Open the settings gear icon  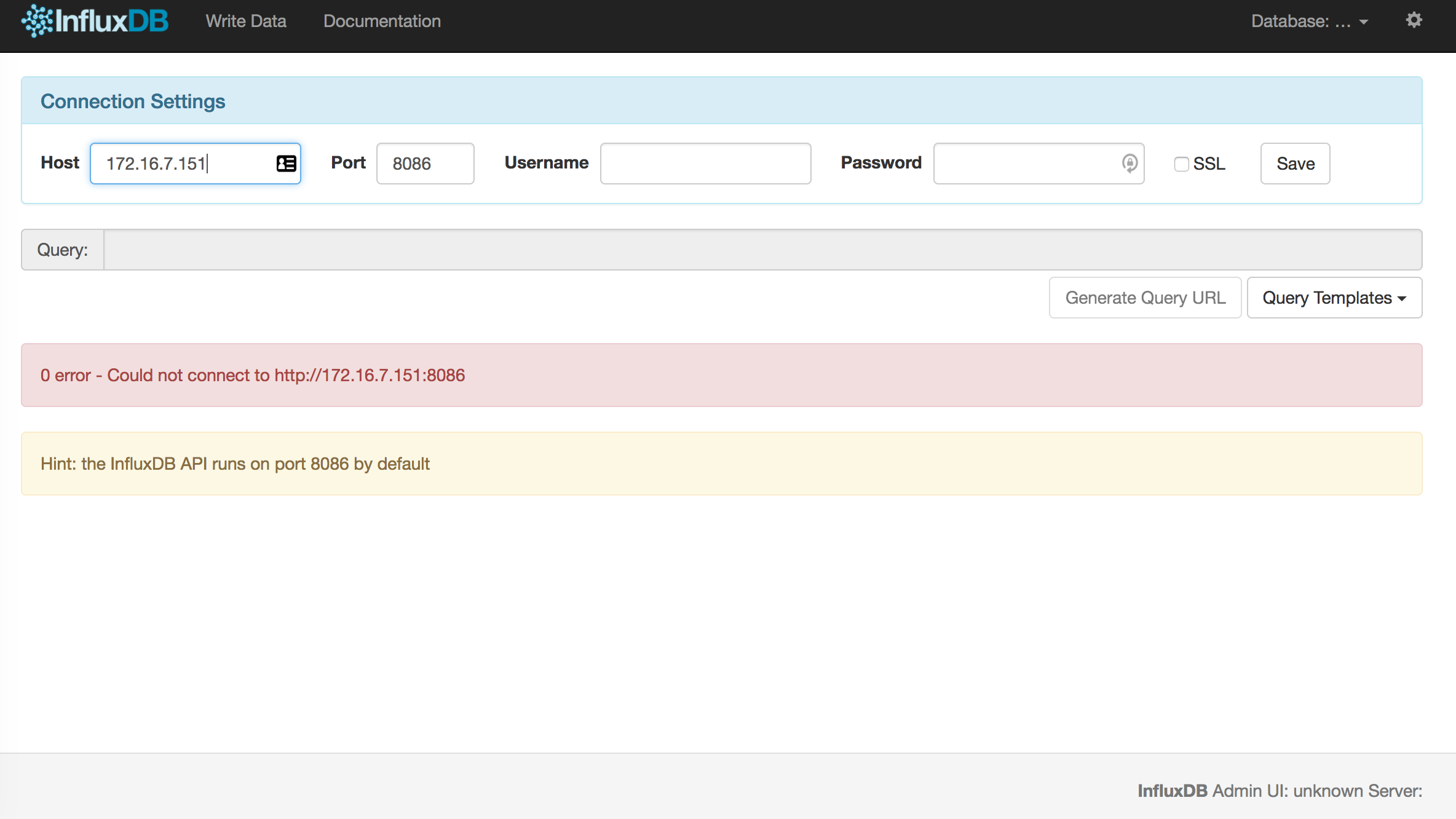(1414, 20)
